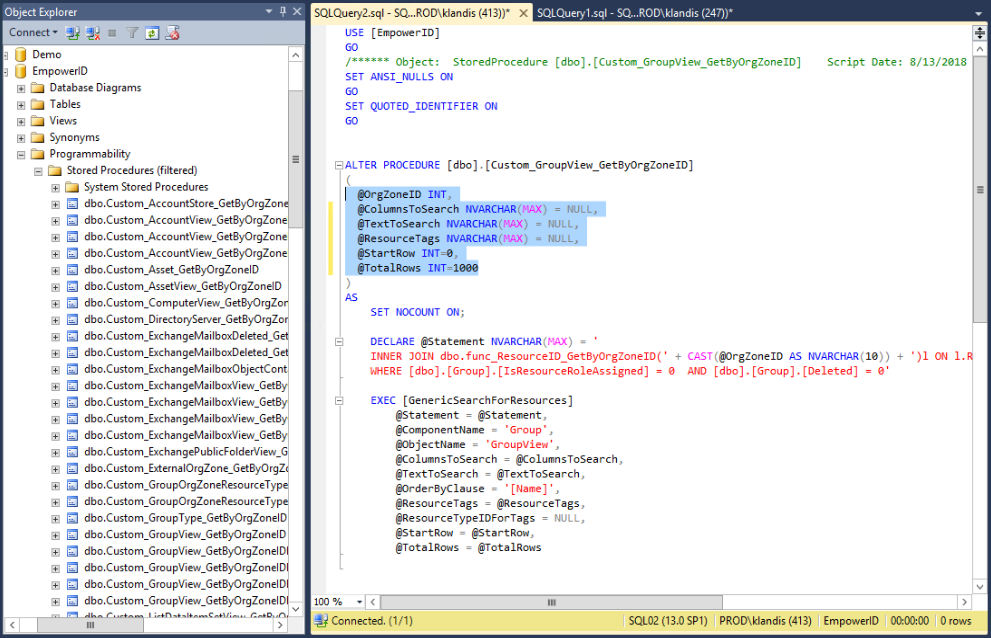Image resolution: width=991 pixels, height=638 pixels.
Task: Click the EmpowerID database icon
Action: pyautogui.click(x=21, y=71)
